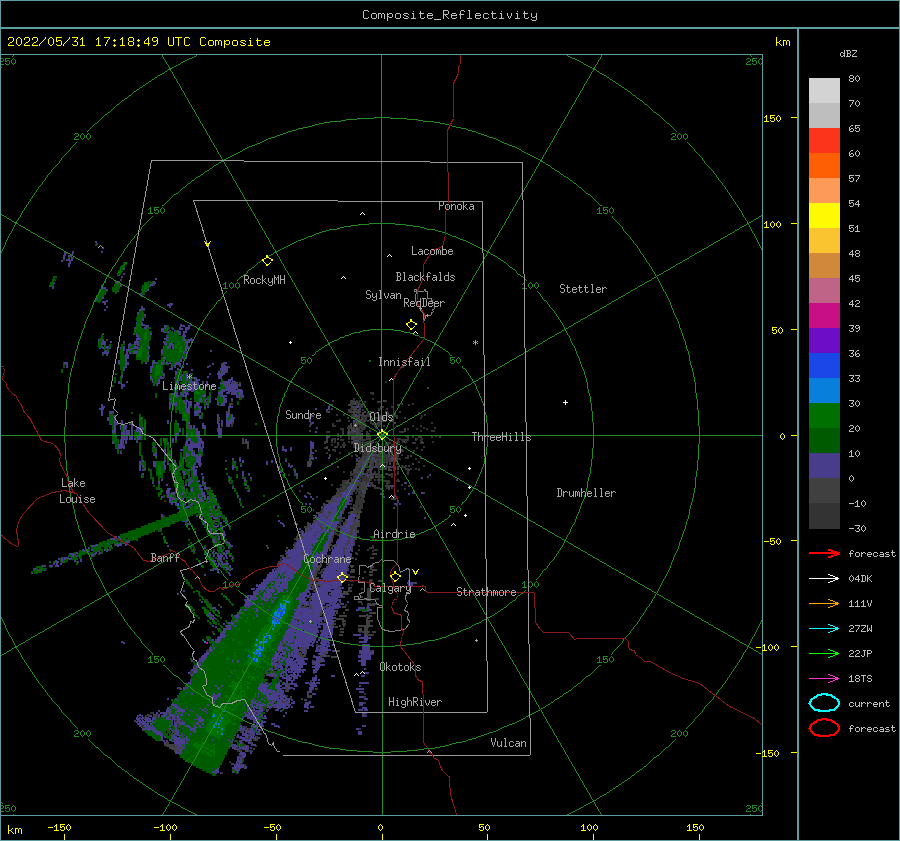Click the Cochrane label
This screenshot has height=841, width=900.
coord(327,559)
